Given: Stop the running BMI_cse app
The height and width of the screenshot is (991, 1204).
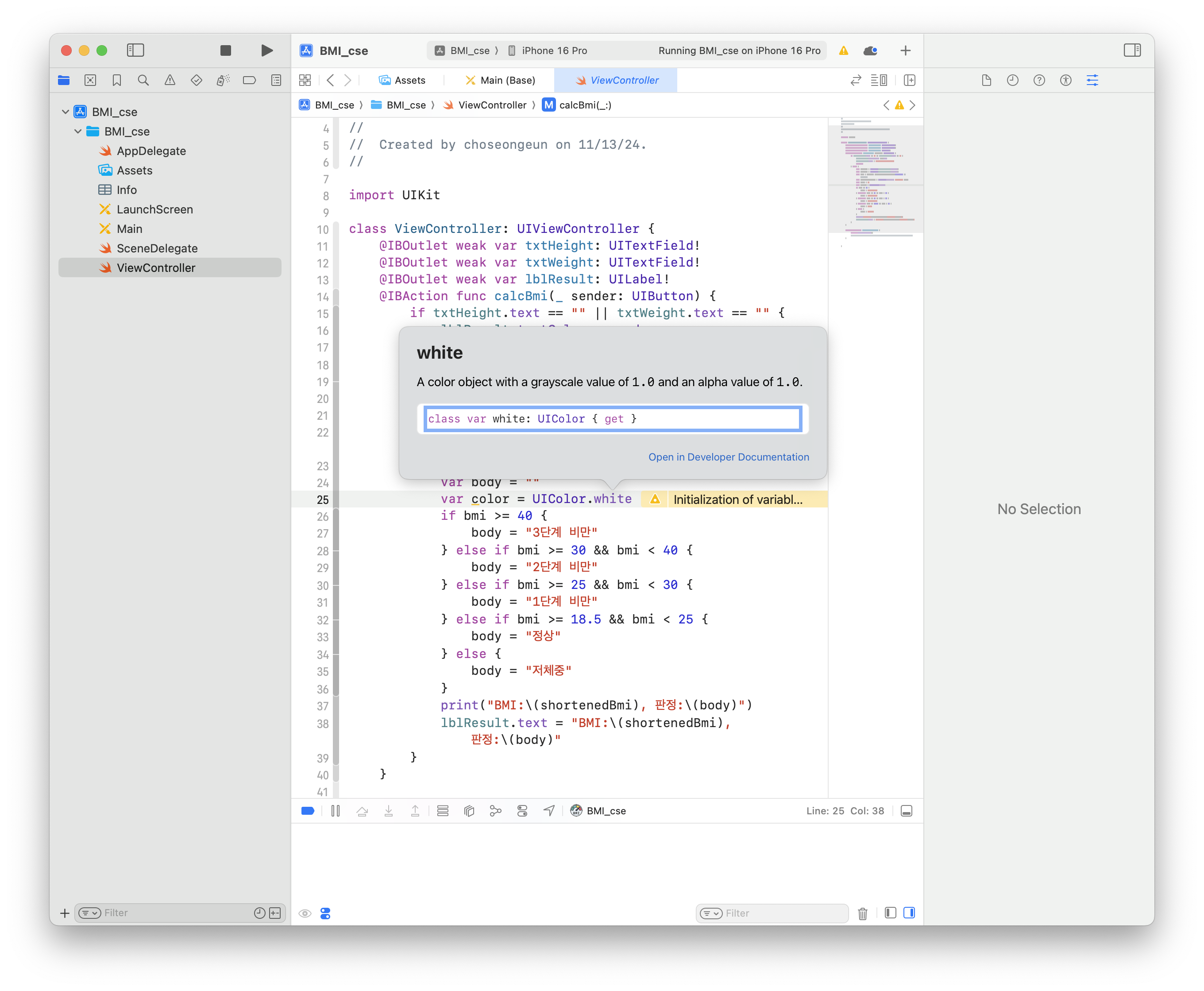Looking at the screenshot, I should click(x=225, y=51).
